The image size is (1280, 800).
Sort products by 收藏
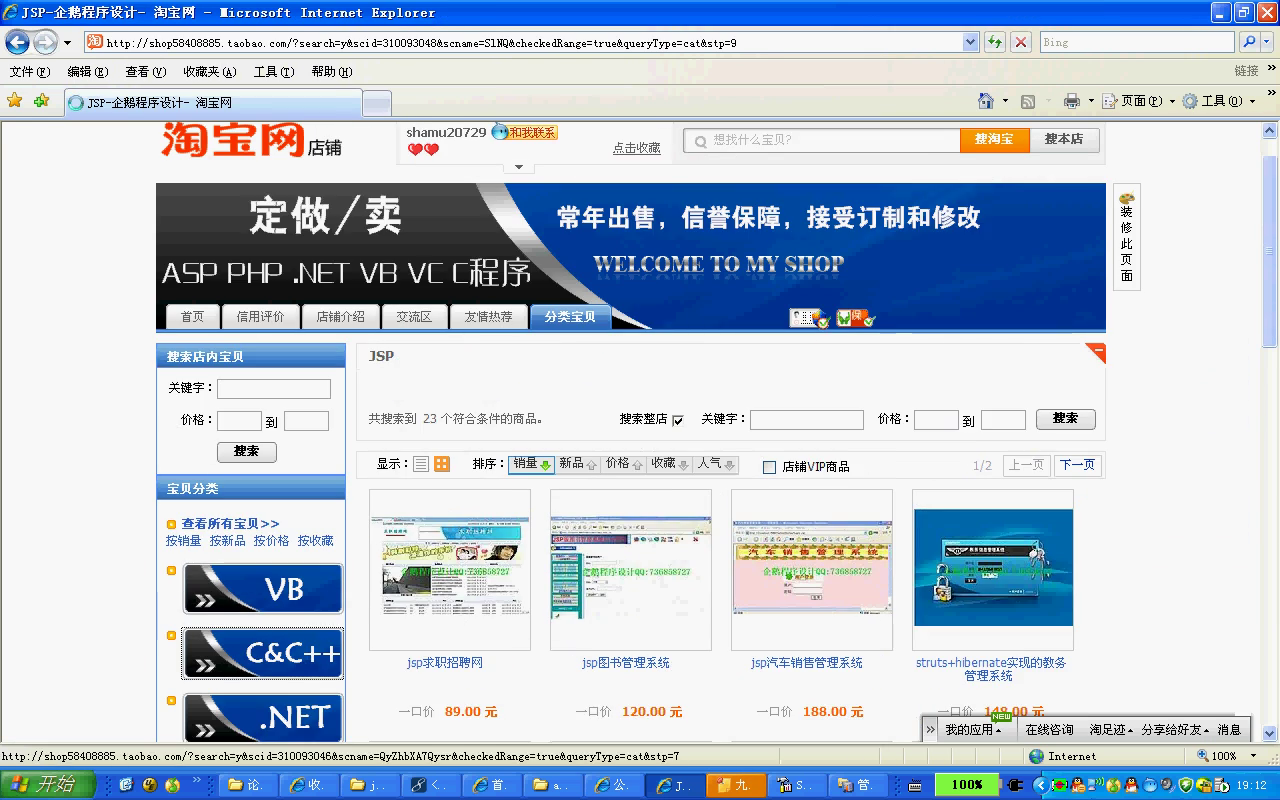(670, 464)
